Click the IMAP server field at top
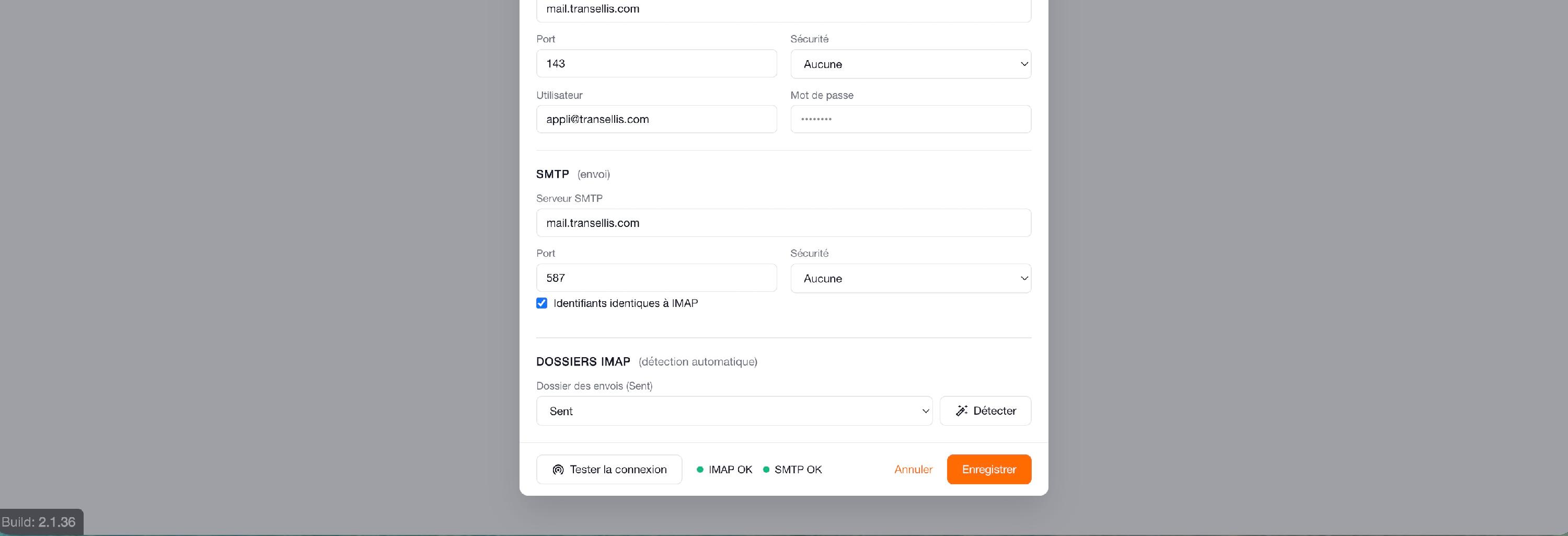 pos(783,10)
